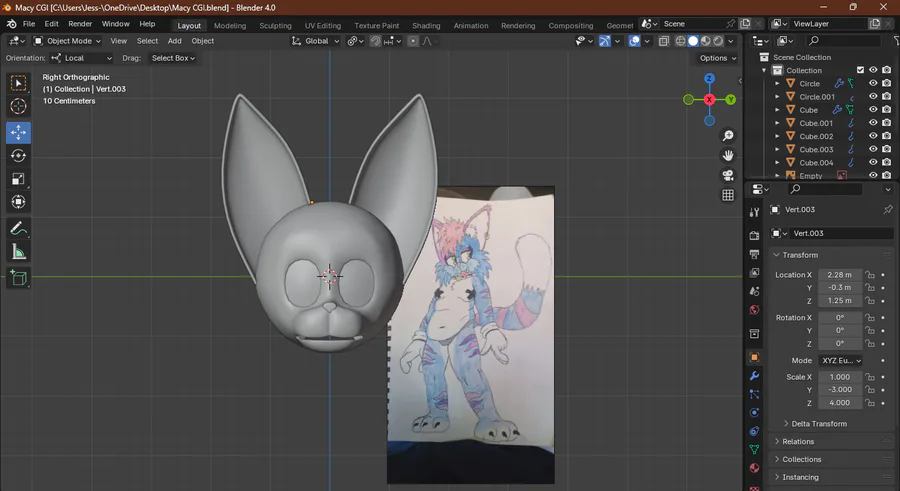Open the Render menu

click(x=80, y=24)
